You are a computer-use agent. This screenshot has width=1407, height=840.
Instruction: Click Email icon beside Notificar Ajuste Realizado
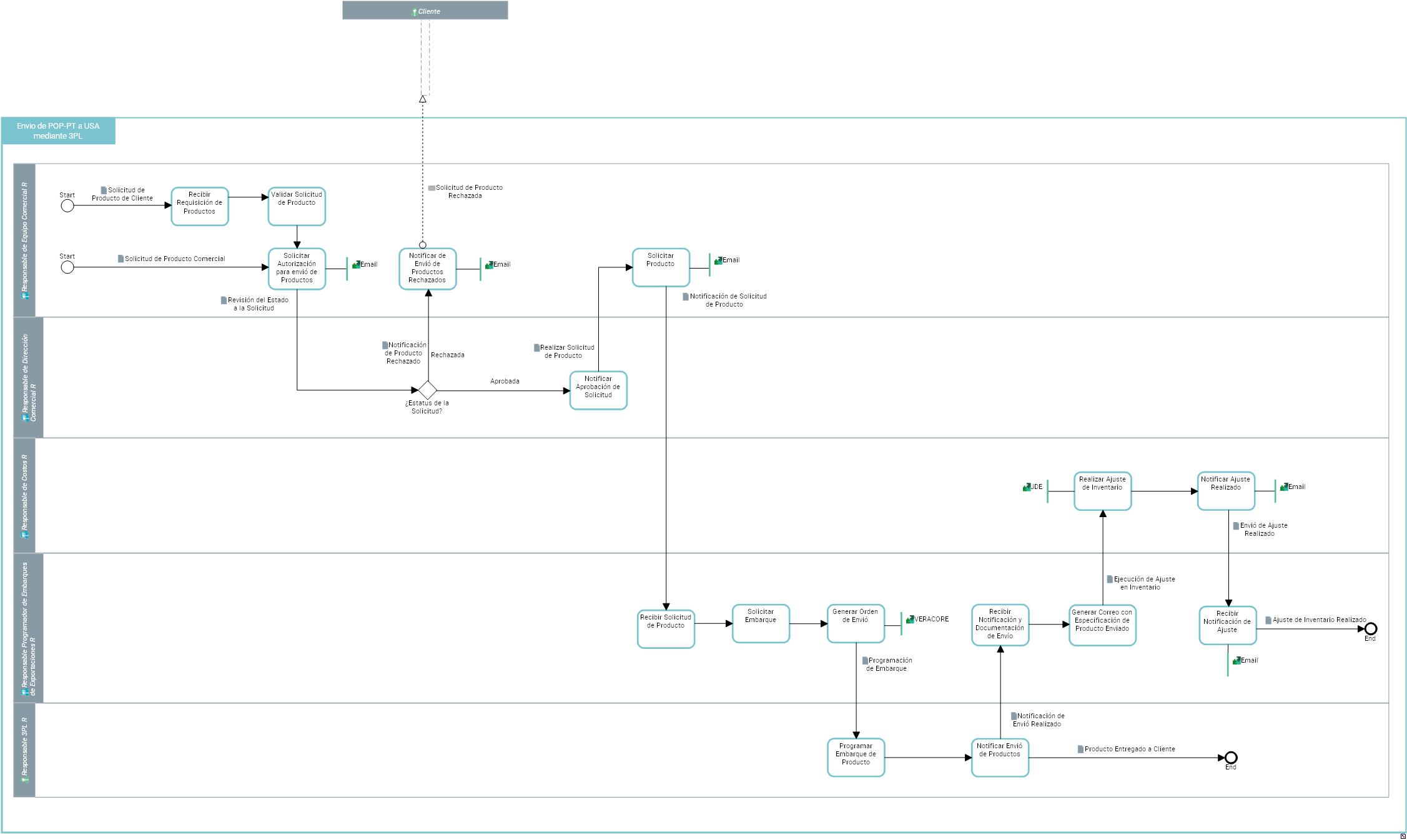coord(1285,487)
